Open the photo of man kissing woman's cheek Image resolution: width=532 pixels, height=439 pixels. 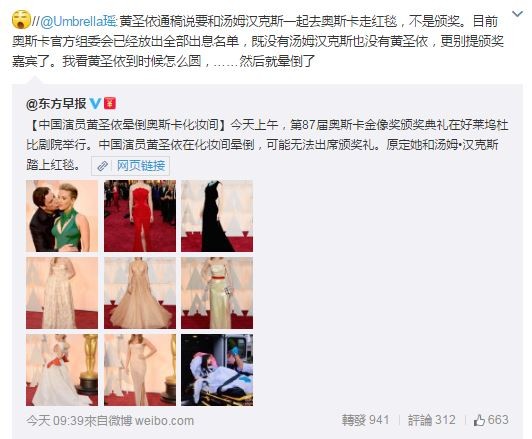pos(62,216)
